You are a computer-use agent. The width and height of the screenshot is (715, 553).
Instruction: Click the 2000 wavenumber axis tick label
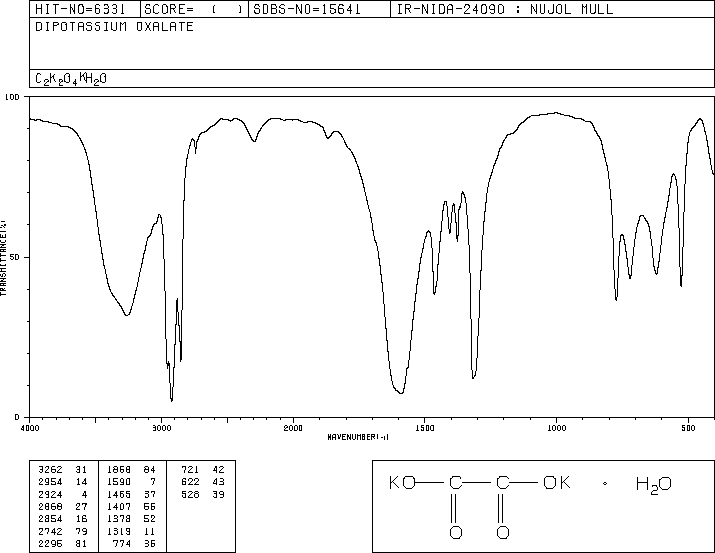293,428
